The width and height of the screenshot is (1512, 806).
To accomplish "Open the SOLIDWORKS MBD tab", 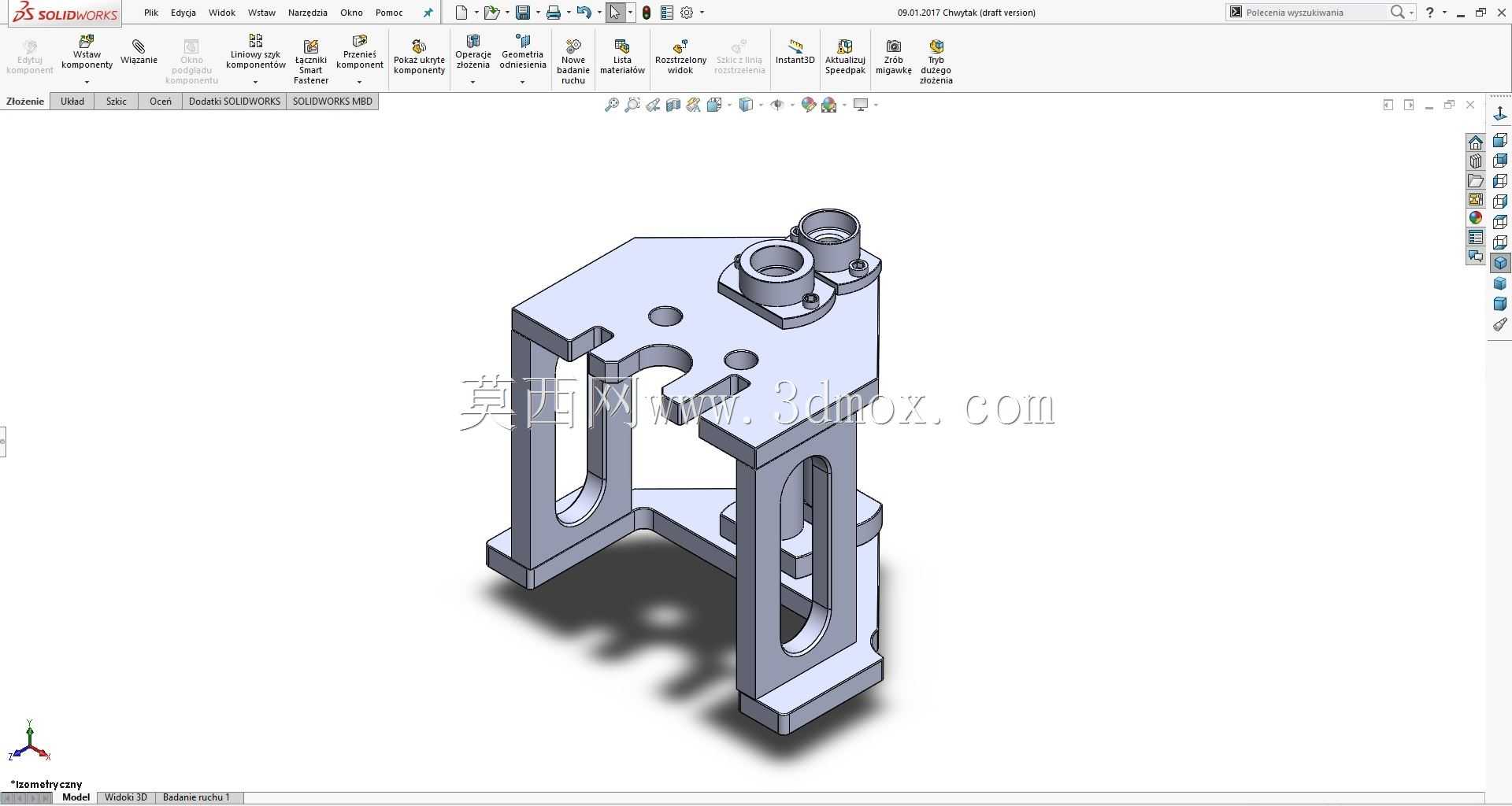I will coord(332,101).
